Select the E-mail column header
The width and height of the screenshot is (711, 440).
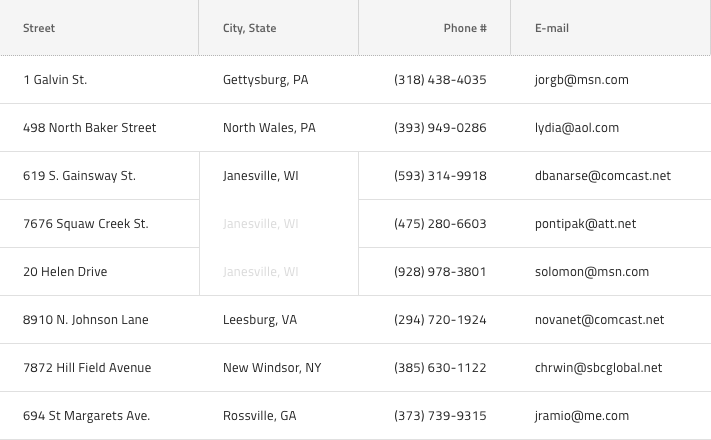(552, 28)
